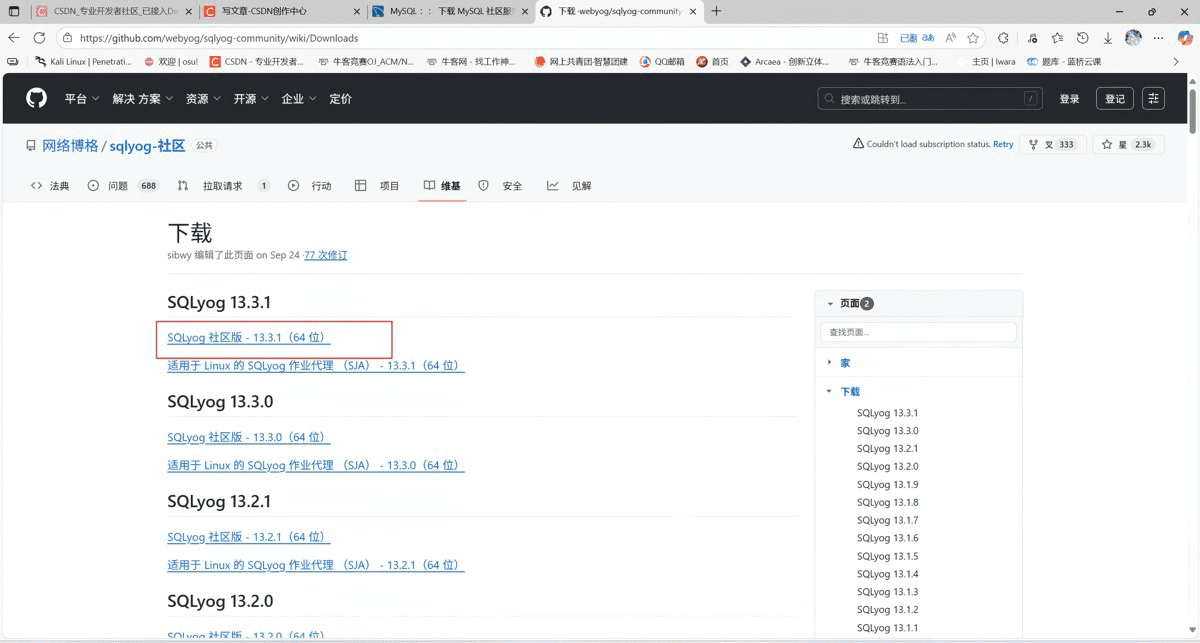Open the read aloud icon in address bar
Viewport: 1200px width, 643px height.
point(950,38)
